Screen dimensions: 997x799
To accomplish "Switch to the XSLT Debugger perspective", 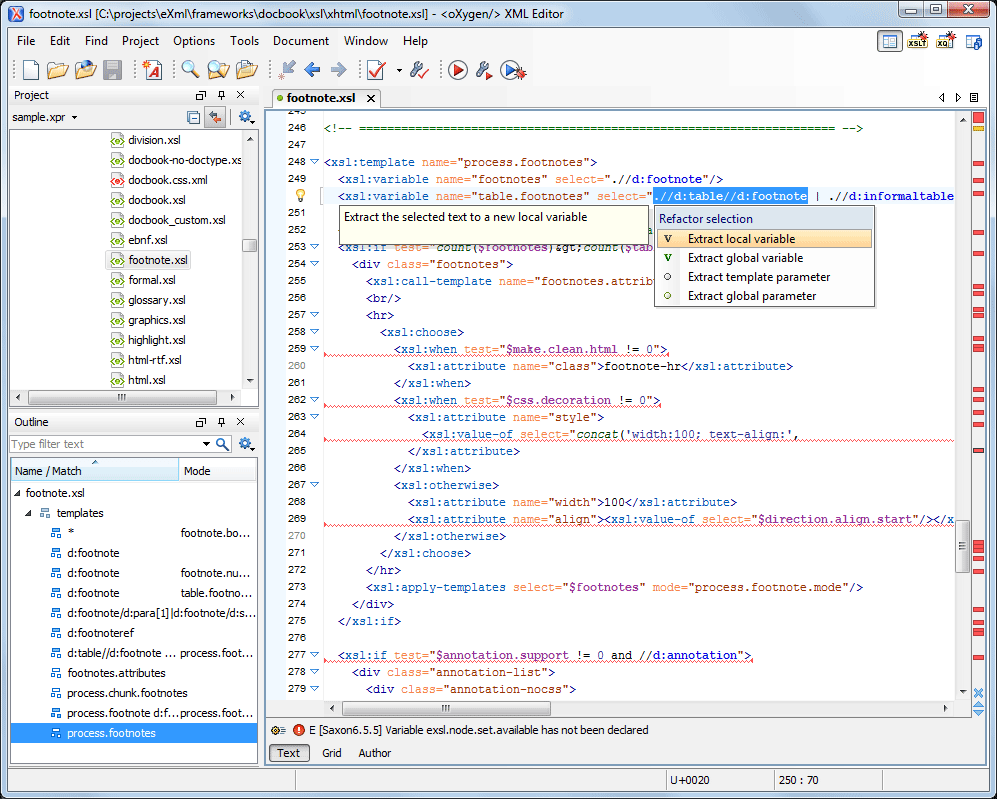I will pos(917,41).
